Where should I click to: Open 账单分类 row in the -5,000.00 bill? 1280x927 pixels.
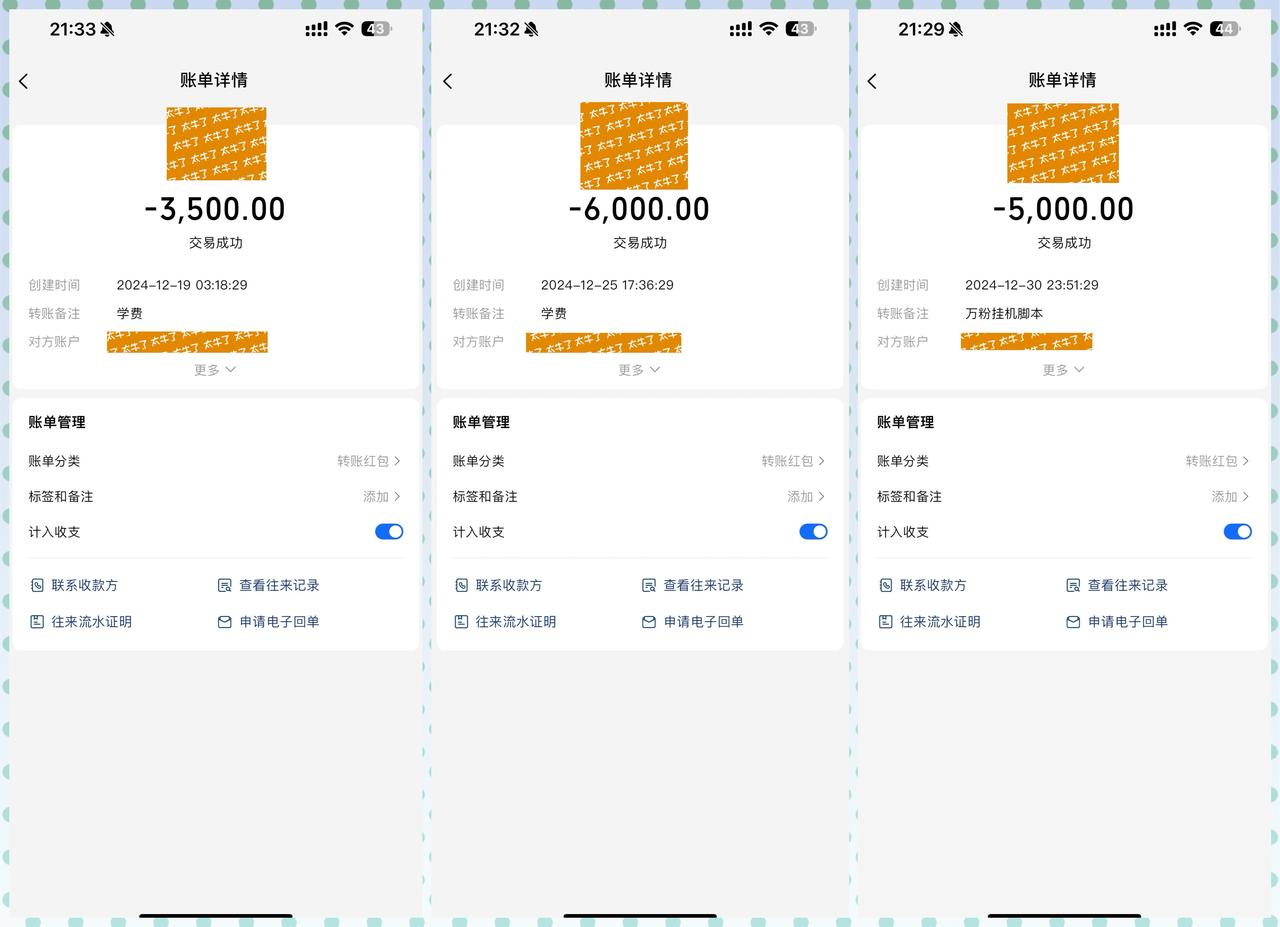(1063, 461)
